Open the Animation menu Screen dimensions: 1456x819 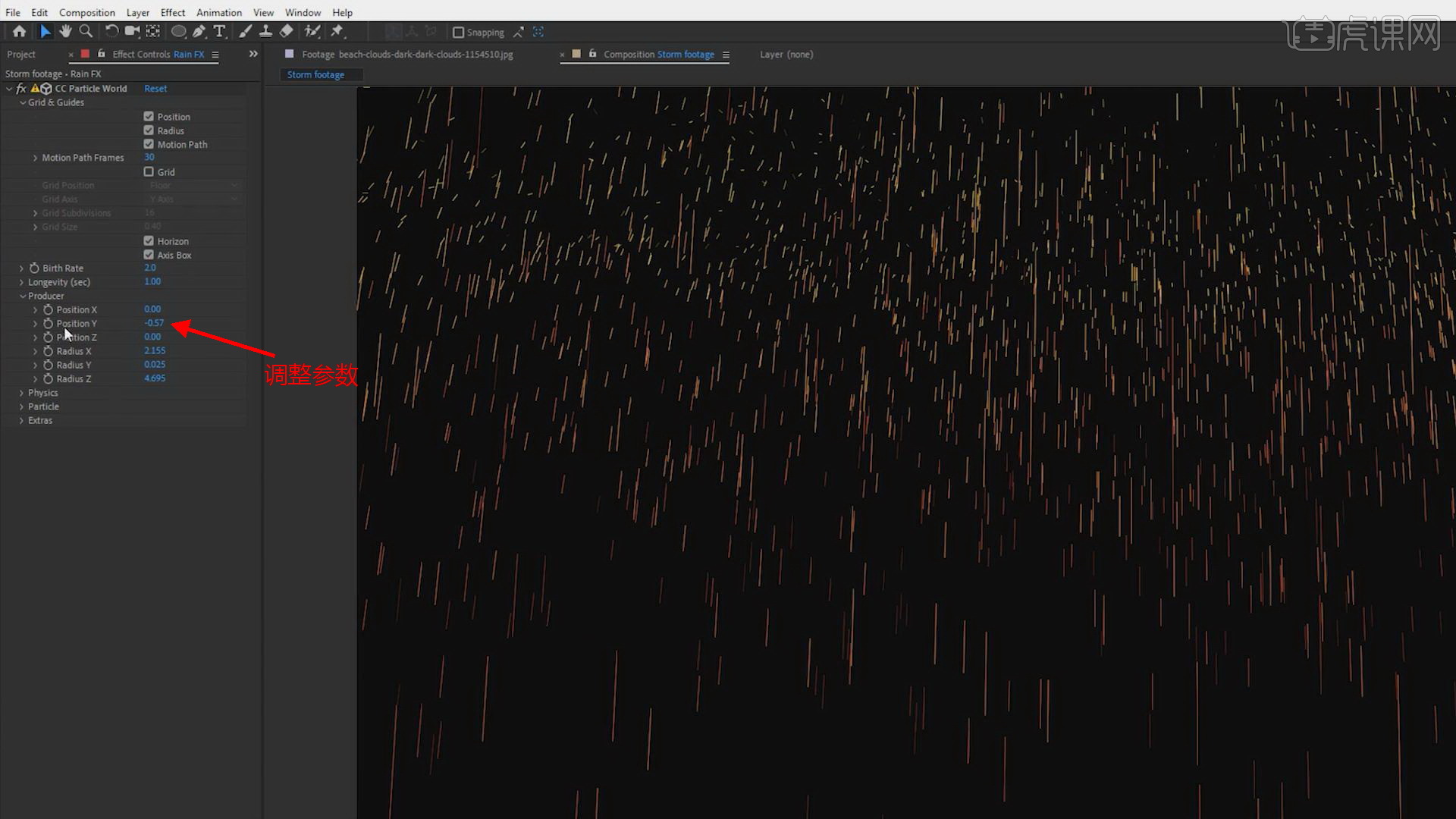click(x=219, y=12)
